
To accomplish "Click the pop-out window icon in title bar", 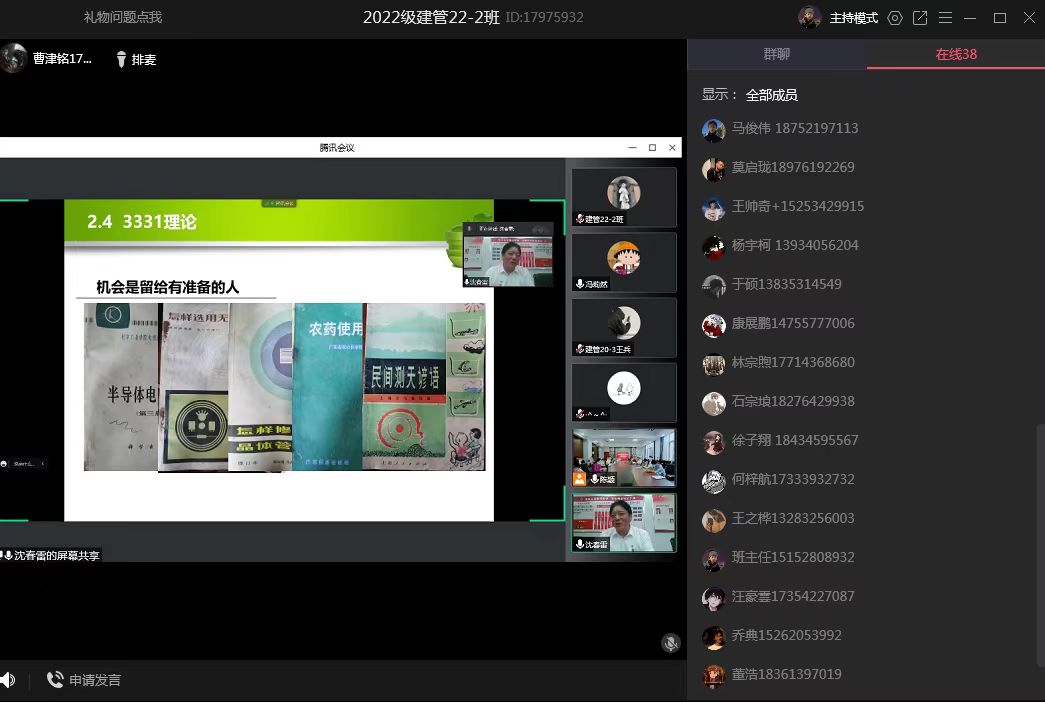I will pos(920,18).
